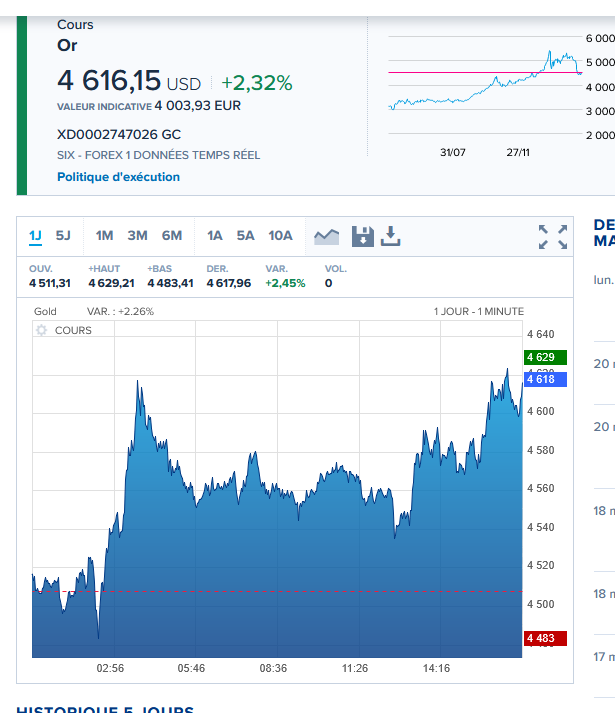Click the download chart data icon
This screenshot has width=615, height=713.
pyautogui.click(x=391, y=236)
